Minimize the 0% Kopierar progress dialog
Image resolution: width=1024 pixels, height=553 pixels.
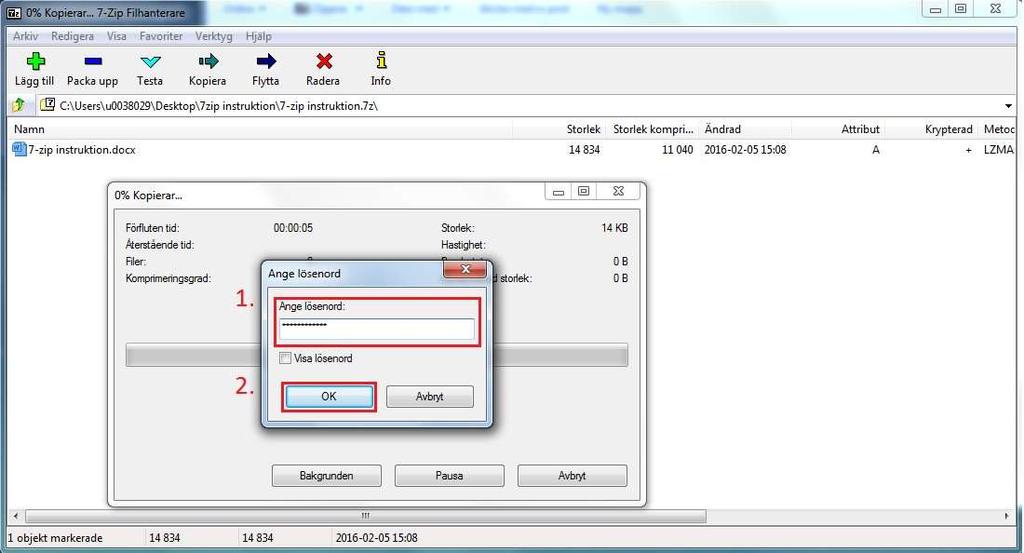tap(558, 191)
